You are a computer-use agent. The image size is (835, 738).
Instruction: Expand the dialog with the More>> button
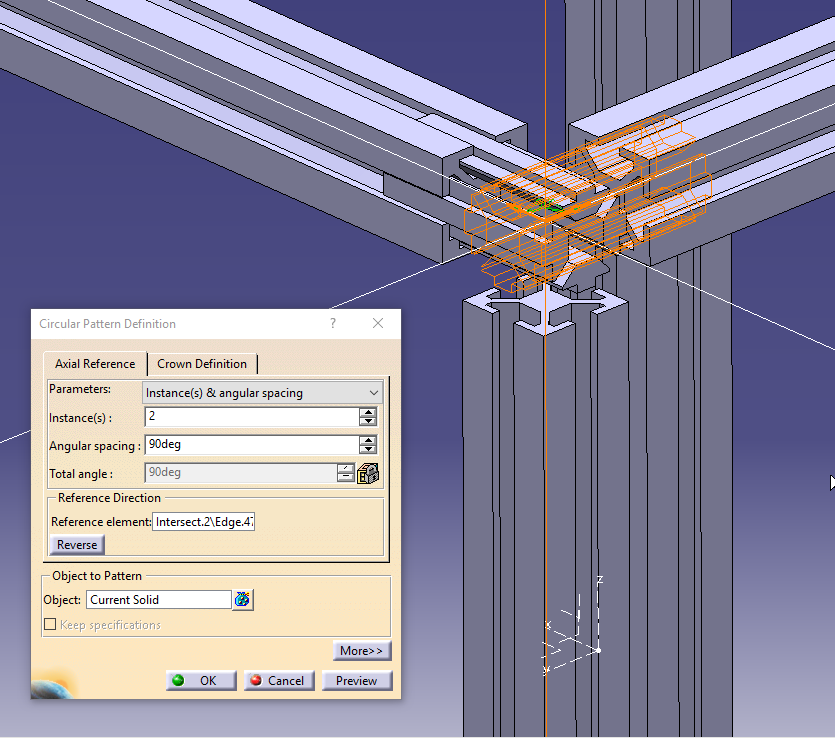tap(361, 650)
